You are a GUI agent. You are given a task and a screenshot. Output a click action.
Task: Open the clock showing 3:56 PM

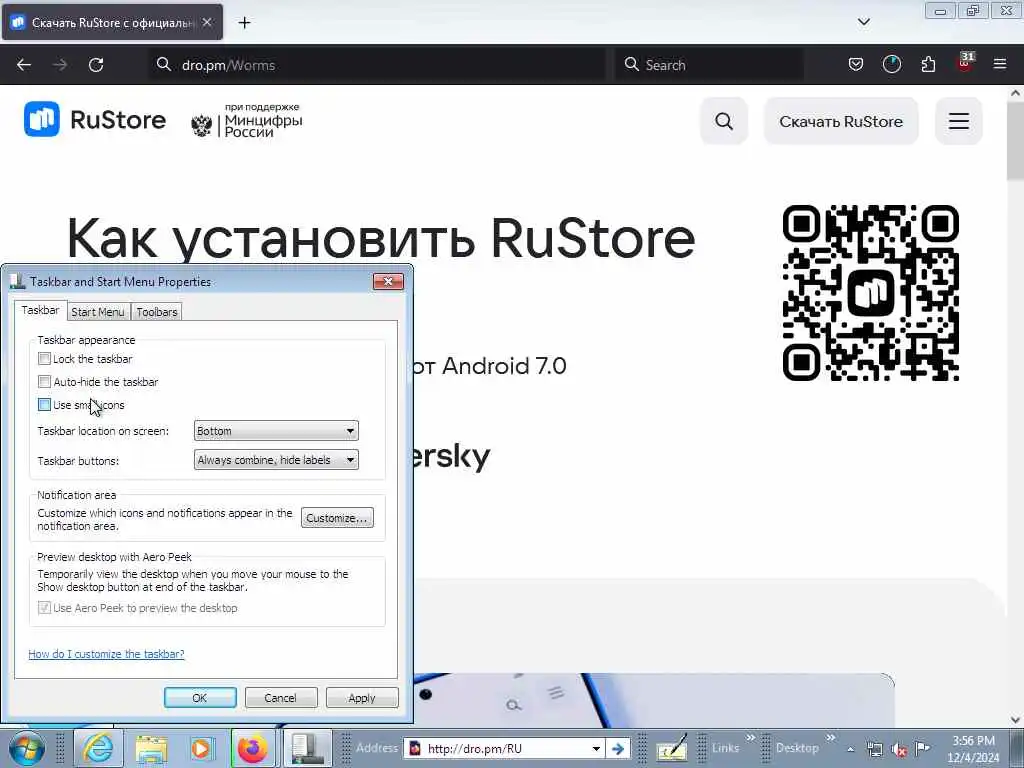(x=973, y=749)
